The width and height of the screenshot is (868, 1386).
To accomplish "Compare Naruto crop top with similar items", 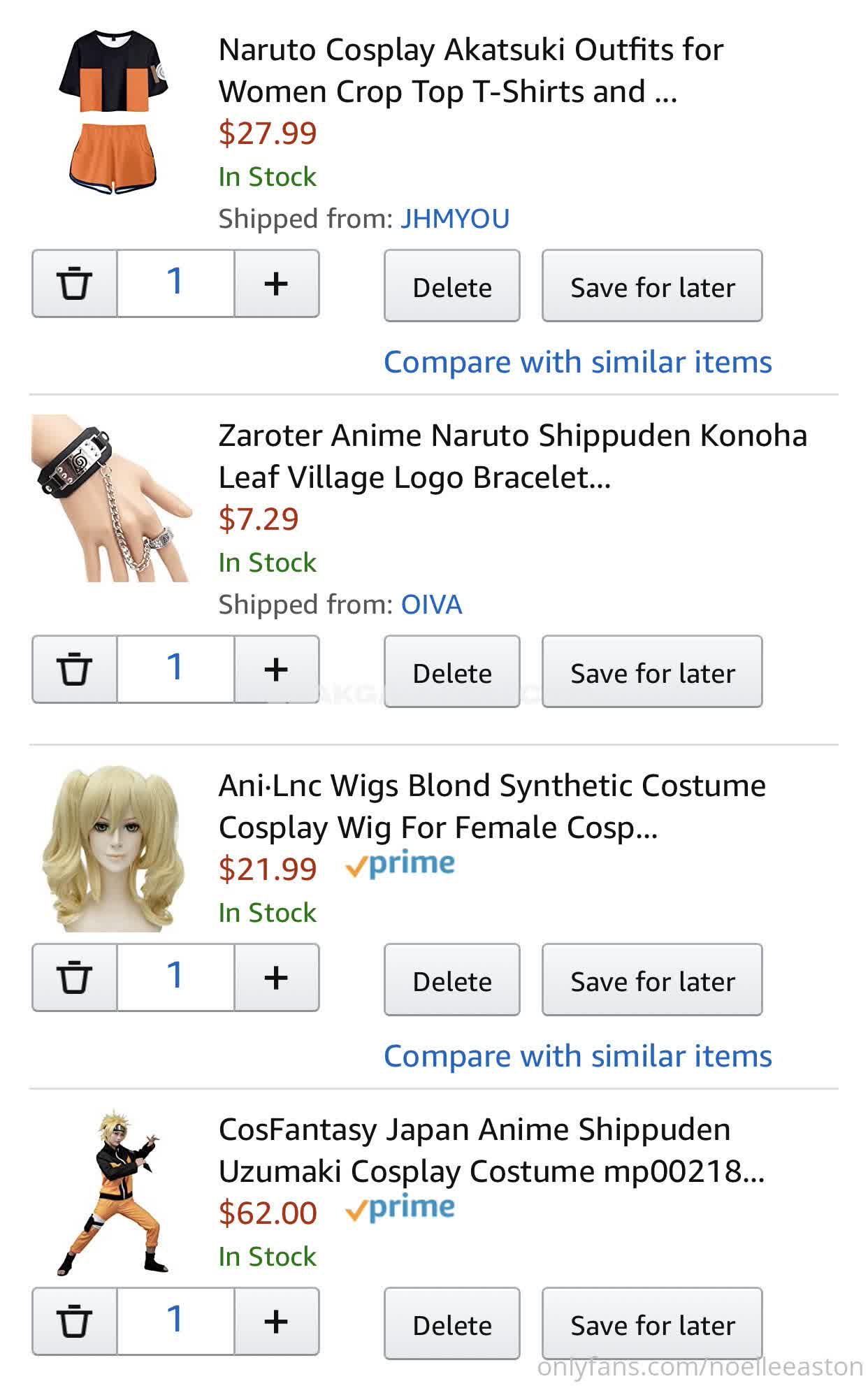I will coord(578,362).
